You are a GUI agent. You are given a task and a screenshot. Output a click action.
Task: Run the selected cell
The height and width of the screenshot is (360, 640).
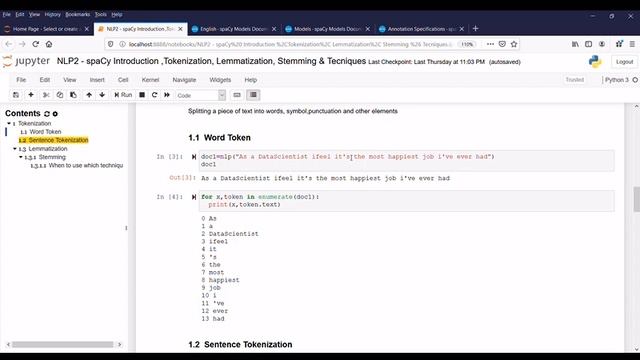(123, 95)
